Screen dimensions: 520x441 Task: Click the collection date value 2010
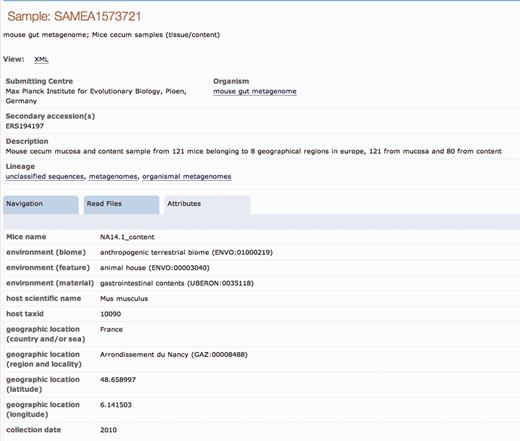pyautogui.click(x=108, y=430)
